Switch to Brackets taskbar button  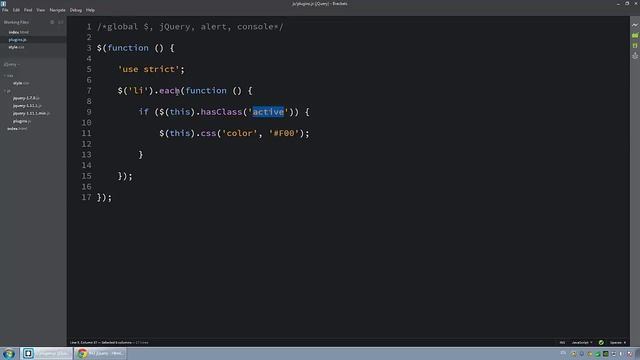[x=46, y=353]
